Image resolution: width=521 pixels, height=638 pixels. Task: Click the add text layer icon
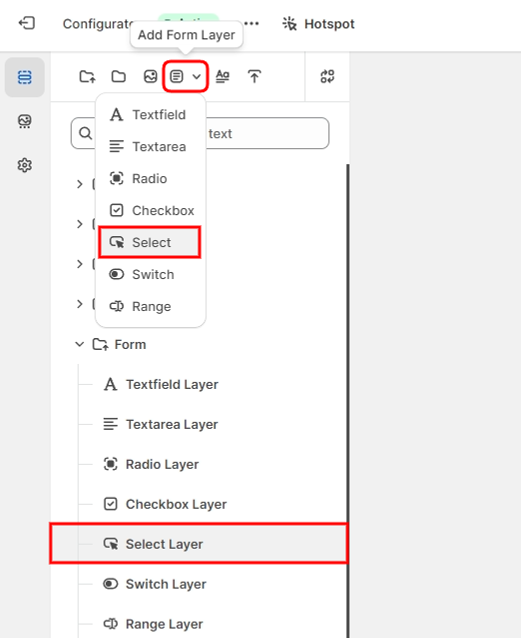coord(223,76)
